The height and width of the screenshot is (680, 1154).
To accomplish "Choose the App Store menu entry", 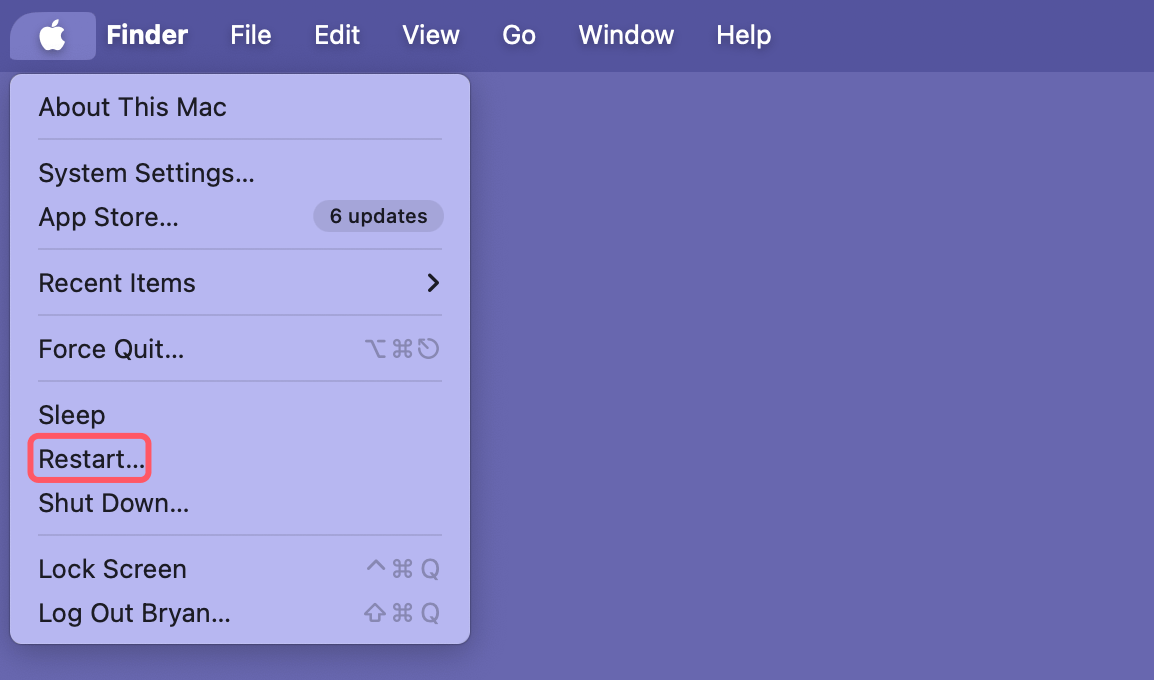I will (108, 217).
